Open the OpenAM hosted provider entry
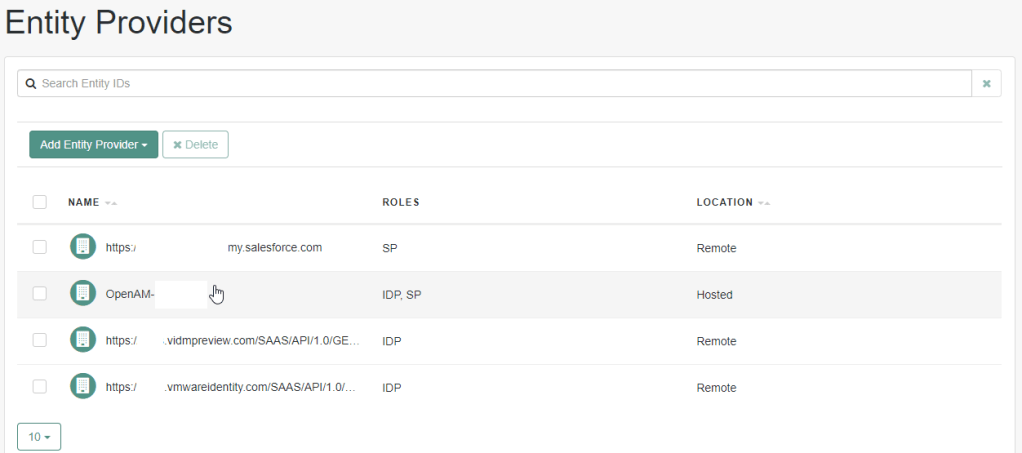1022x453 pixels. tap(130, 295)
